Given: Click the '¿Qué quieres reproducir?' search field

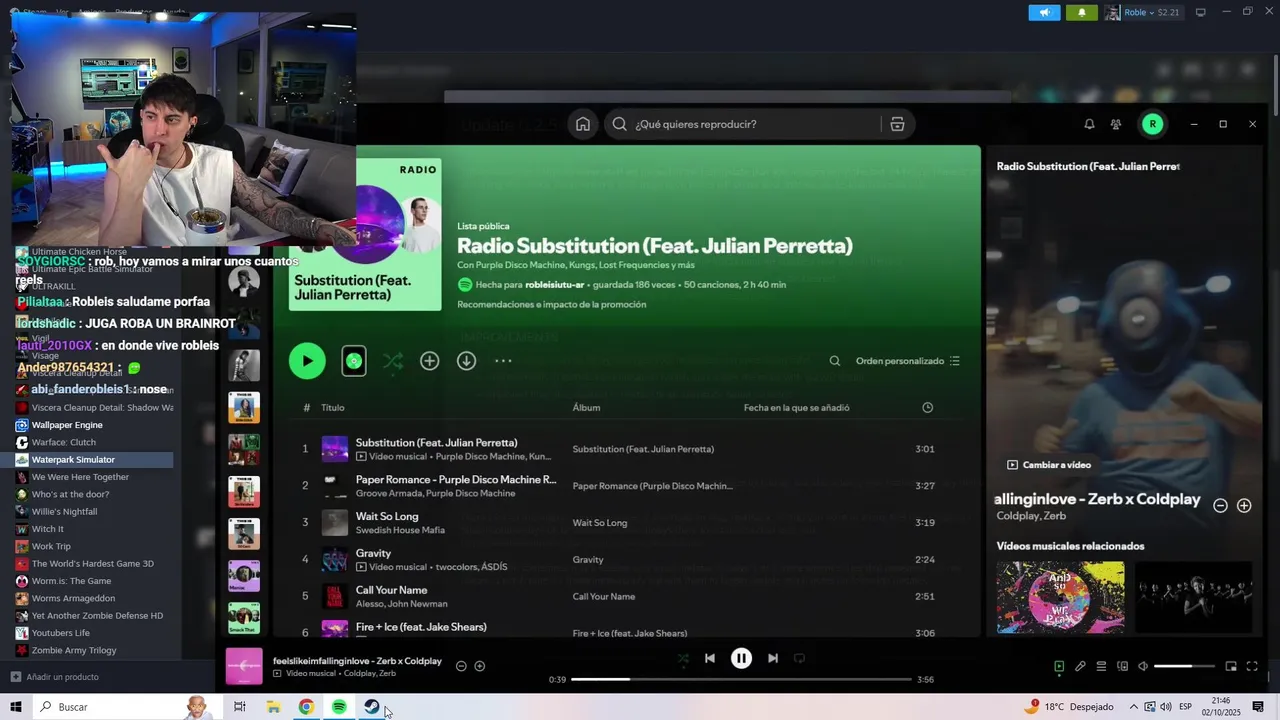Looking at the screenshot, I should pyautogui.click(x=744, y=124).
